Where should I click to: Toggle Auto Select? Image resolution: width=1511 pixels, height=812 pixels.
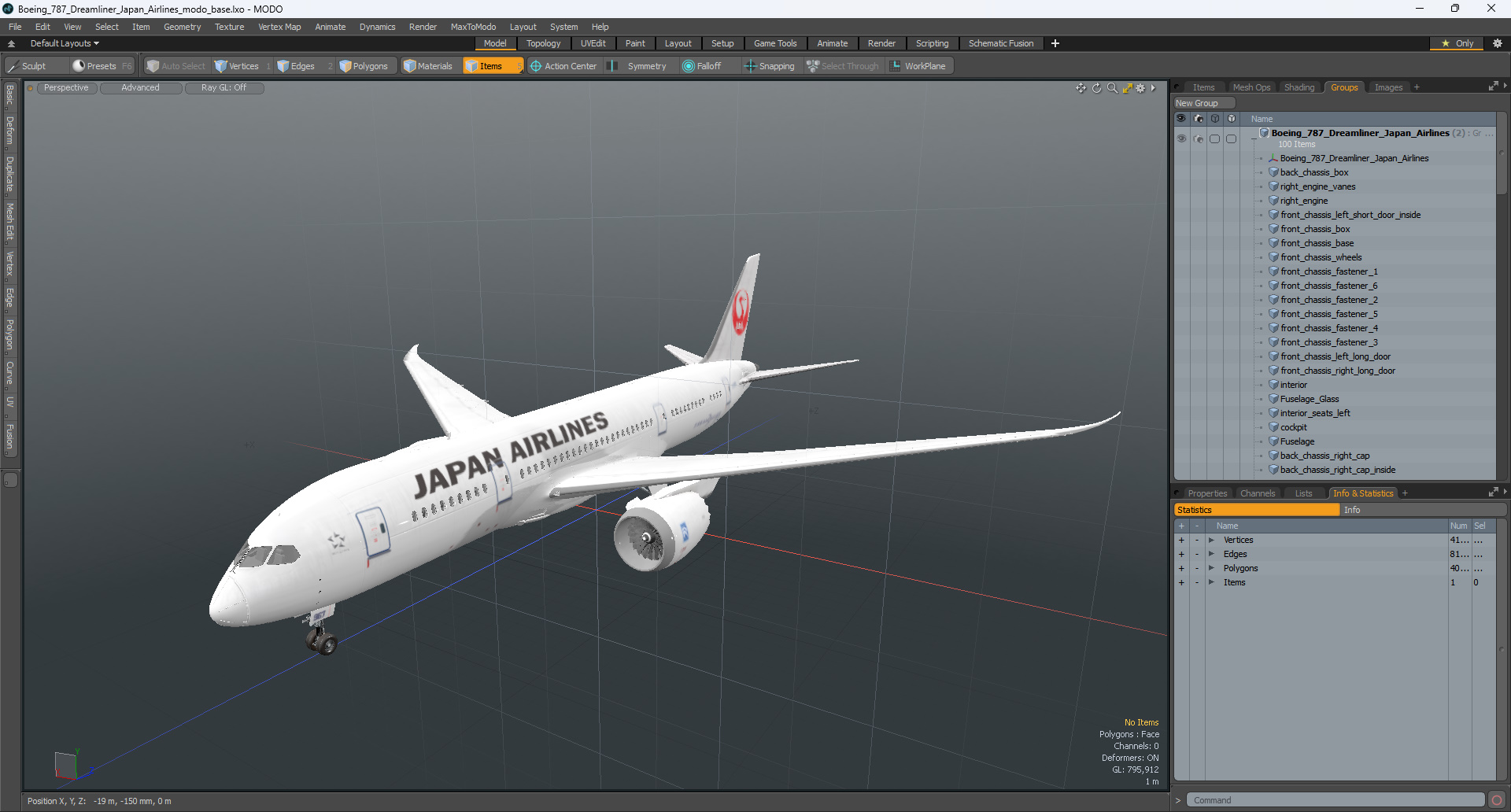(x=175, y=66)
